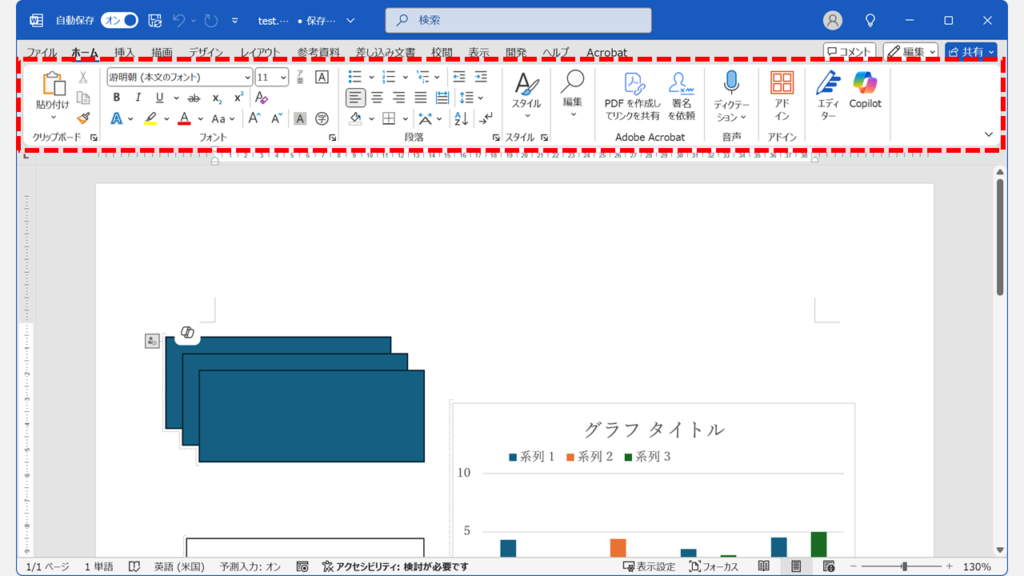Click the ディクテーション microphone icon
This screenshot has width=1024, height=576.
point(731,83)
